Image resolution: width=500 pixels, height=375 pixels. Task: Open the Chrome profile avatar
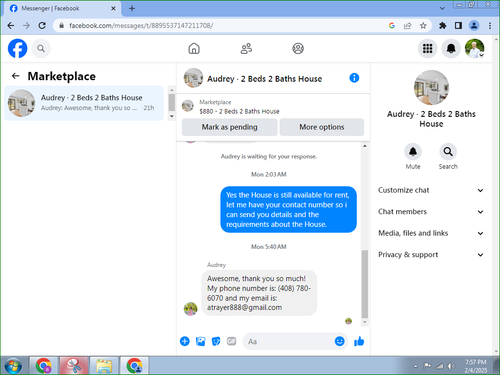[x=474, y=25]
